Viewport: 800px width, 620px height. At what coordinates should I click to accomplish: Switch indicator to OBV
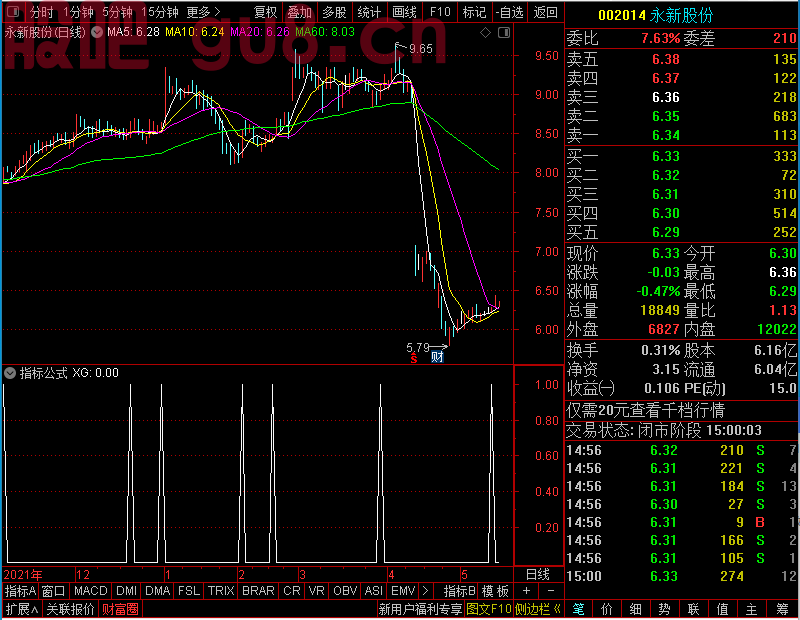(x=345, y=591)
